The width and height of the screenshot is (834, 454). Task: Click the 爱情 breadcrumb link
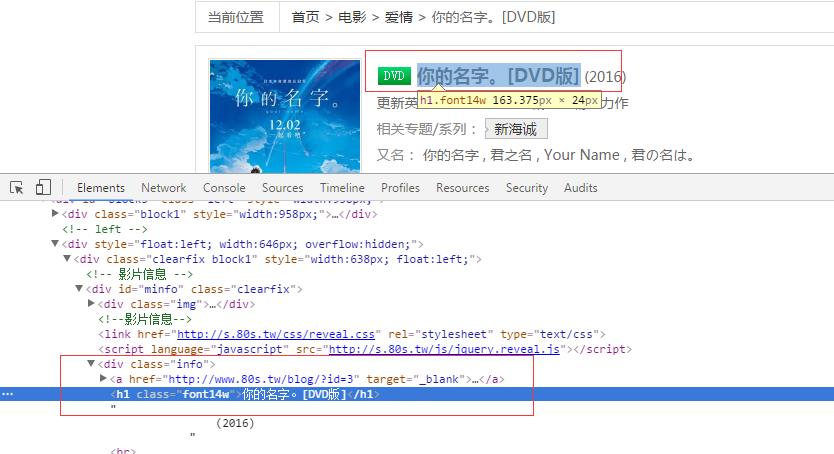coord(399,18)
